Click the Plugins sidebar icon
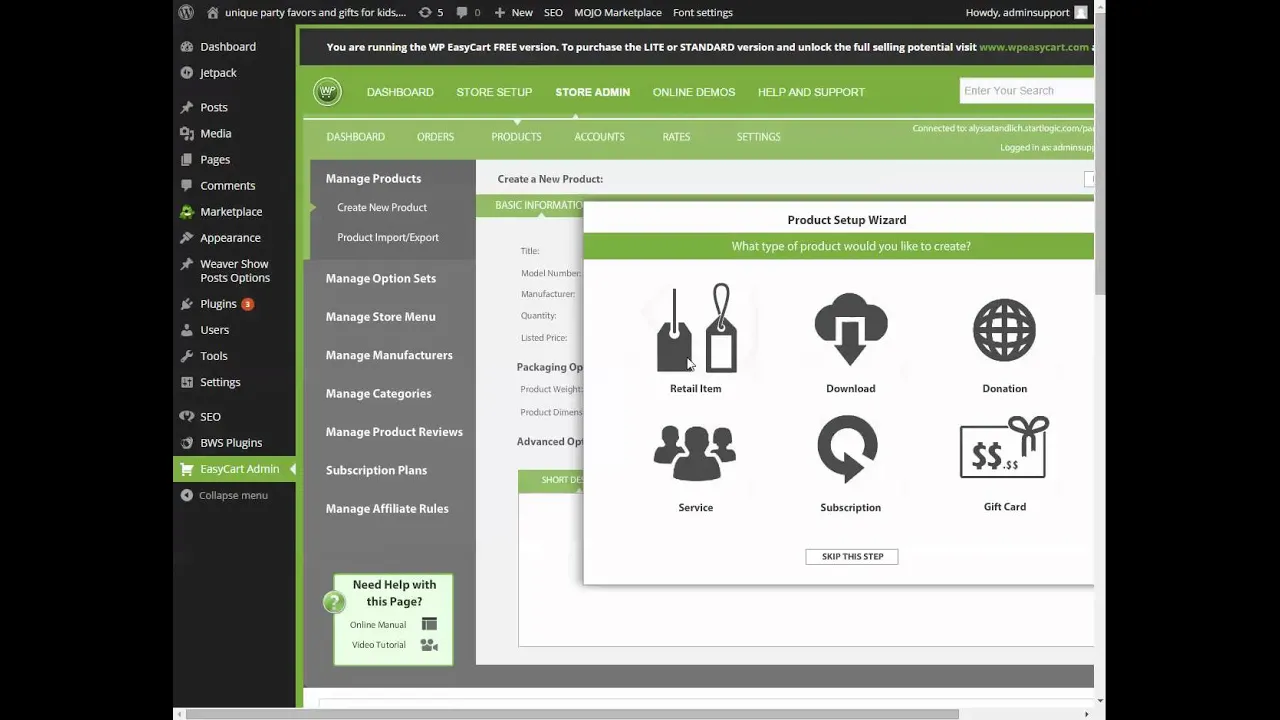The image size is (1280, 720). [x=187, y=303]
